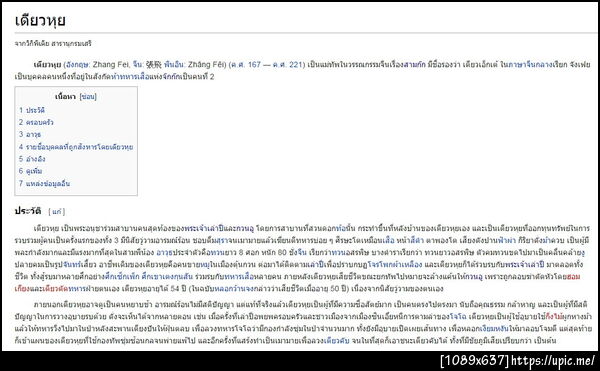Jump to contents entry 3 อาวุธ

point(30,134)
